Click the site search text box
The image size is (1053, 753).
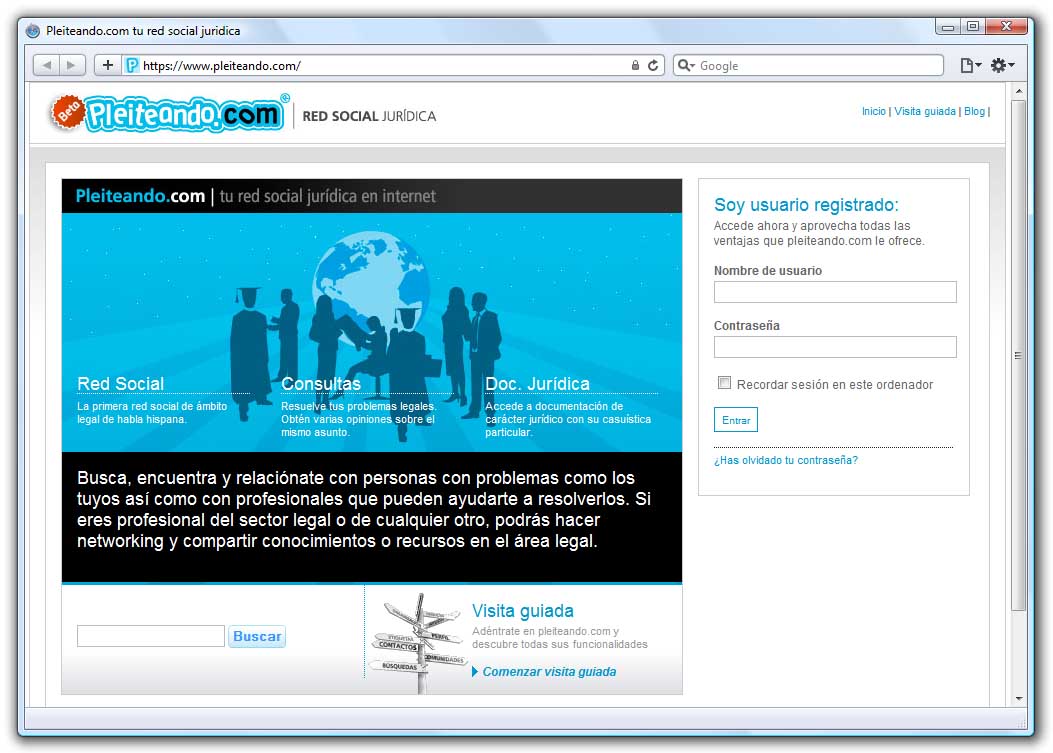150,636
